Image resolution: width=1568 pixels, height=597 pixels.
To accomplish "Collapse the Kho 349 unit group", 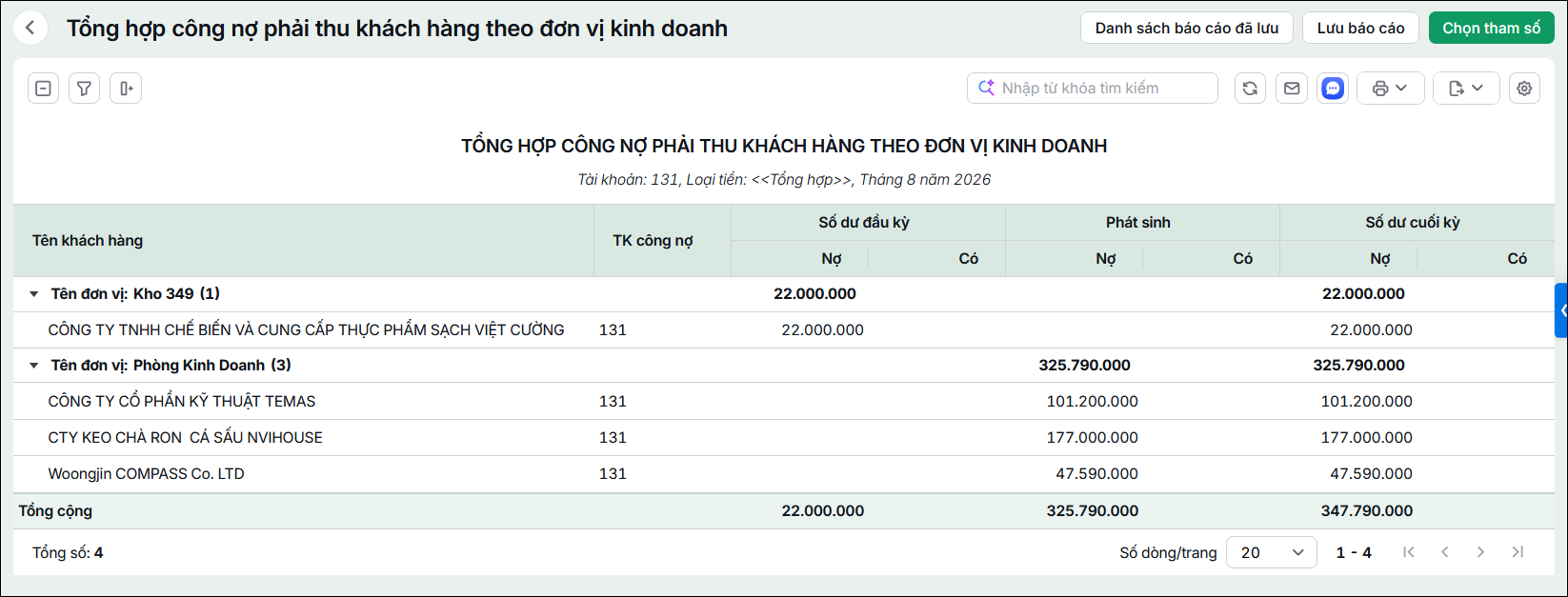I will click(x=34, y=294).
